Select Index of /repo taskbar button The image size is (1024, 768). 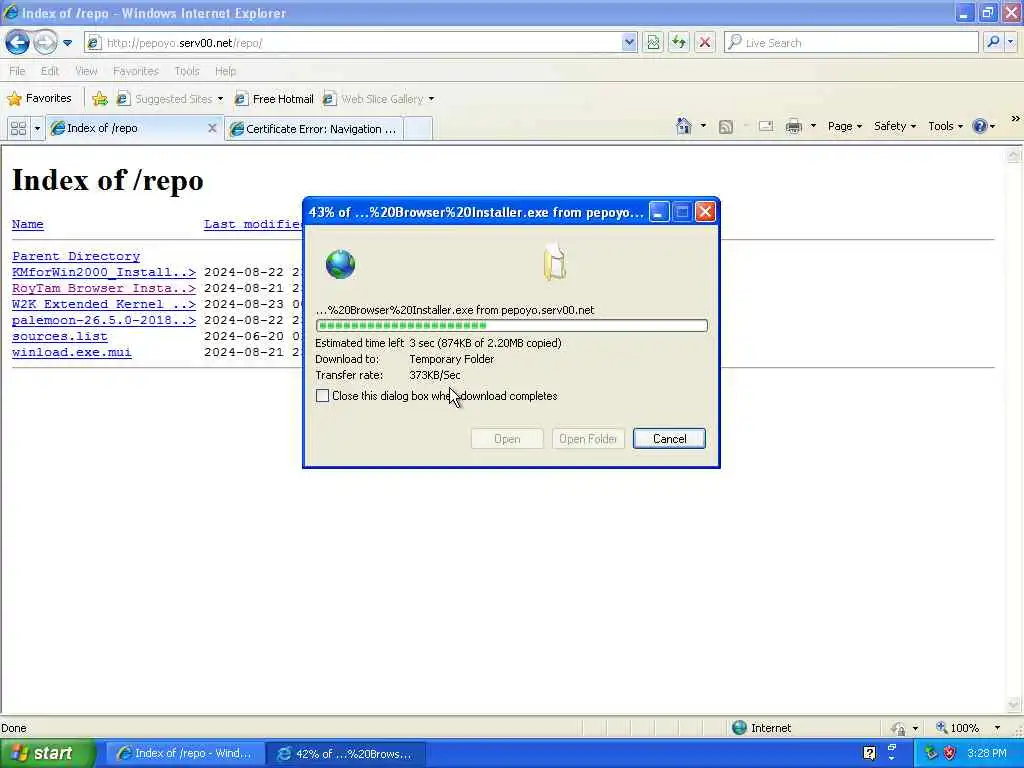[185, 754]
